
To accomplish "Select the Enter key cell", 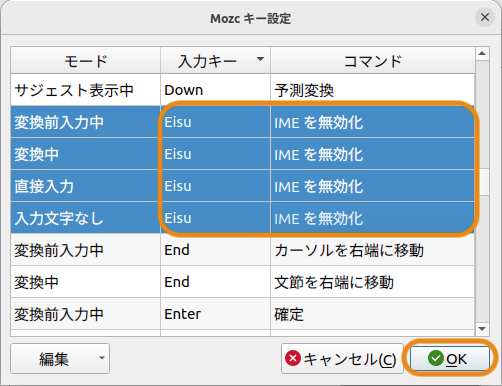I will (x=215, y=314).
